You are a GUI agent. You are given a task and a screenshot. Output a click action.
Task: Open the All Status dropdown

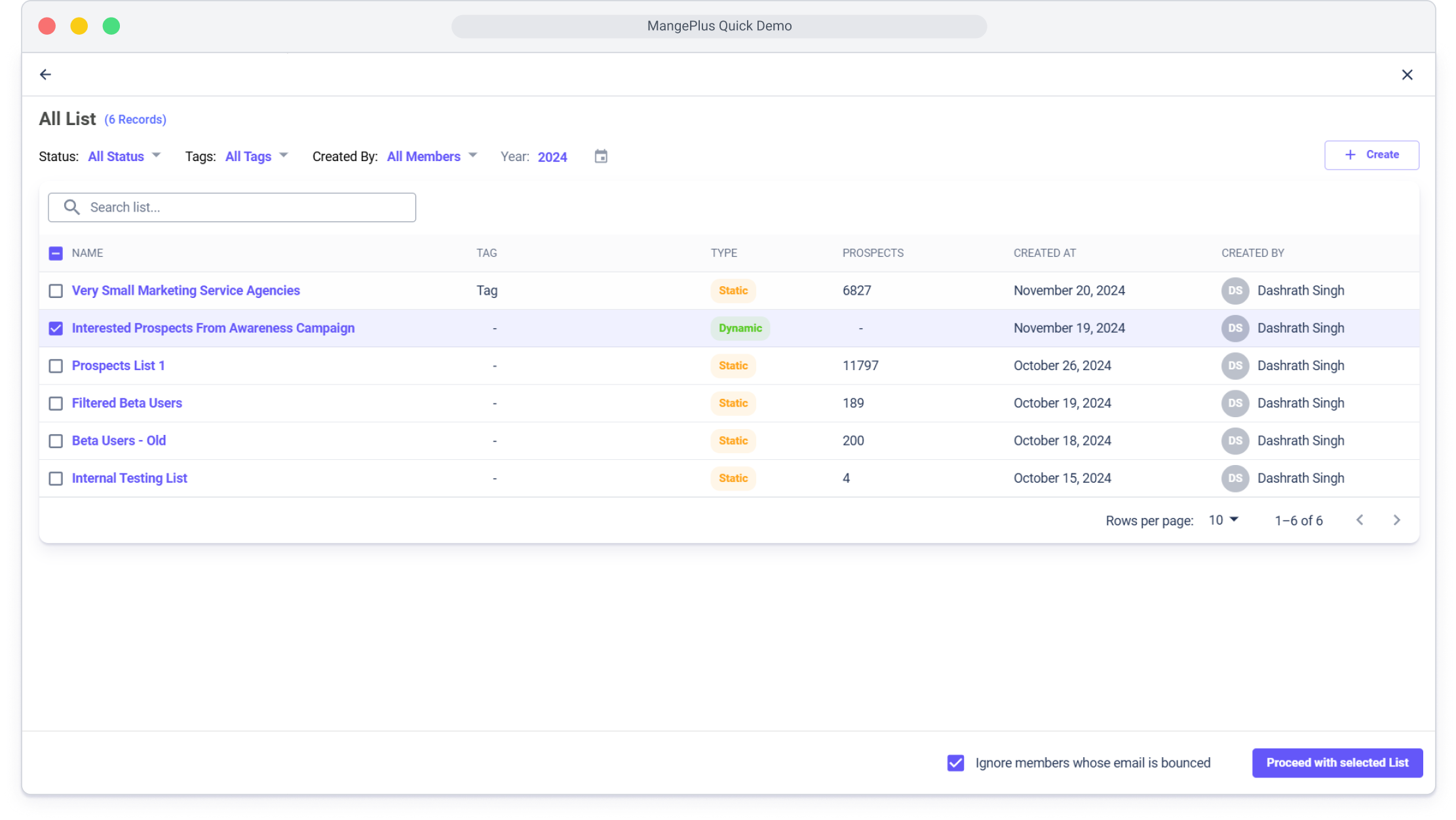point(125,157)
